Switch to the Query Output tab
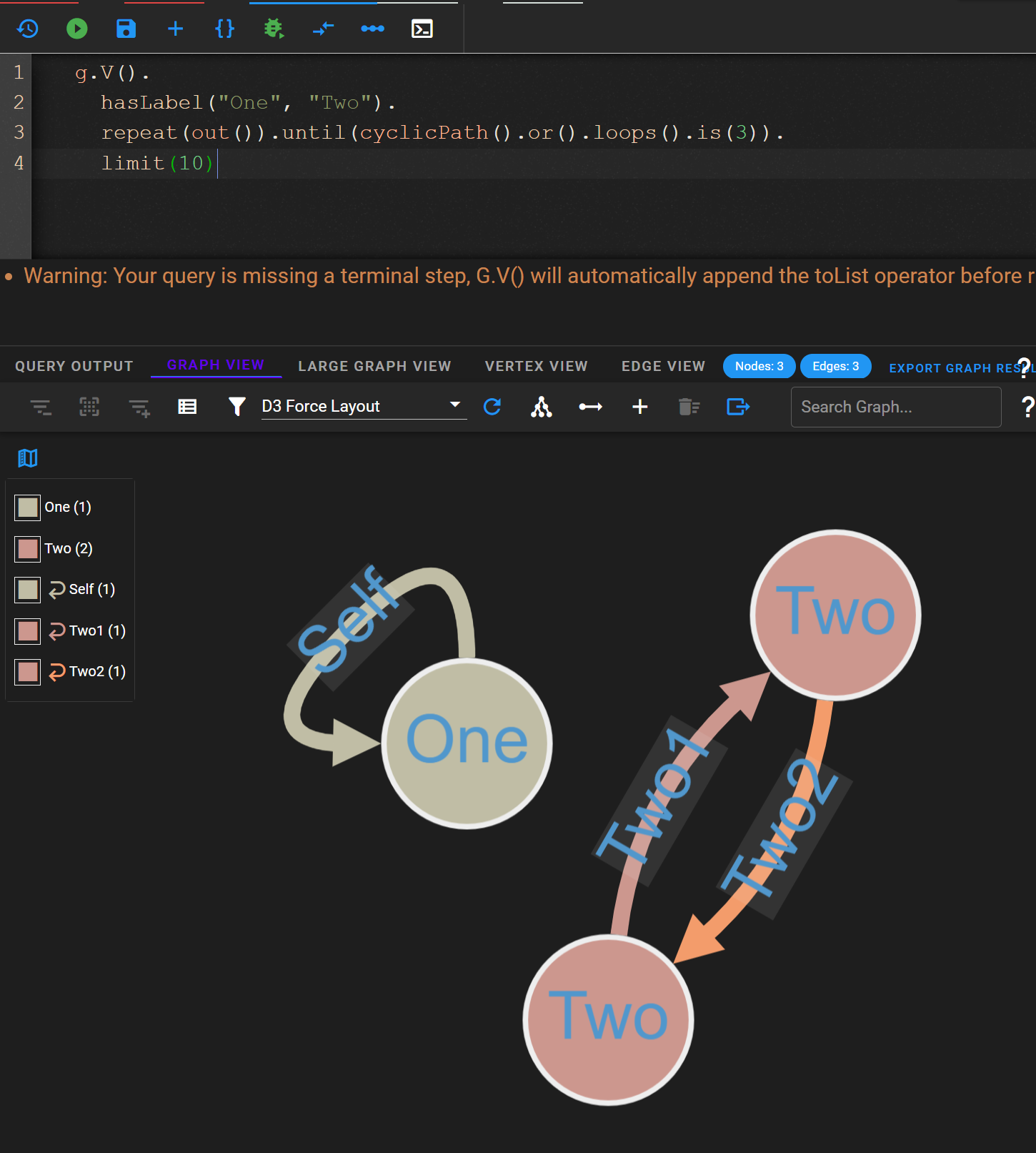The width and height of the screenshot is (1036, 1153). click(74, 366)
